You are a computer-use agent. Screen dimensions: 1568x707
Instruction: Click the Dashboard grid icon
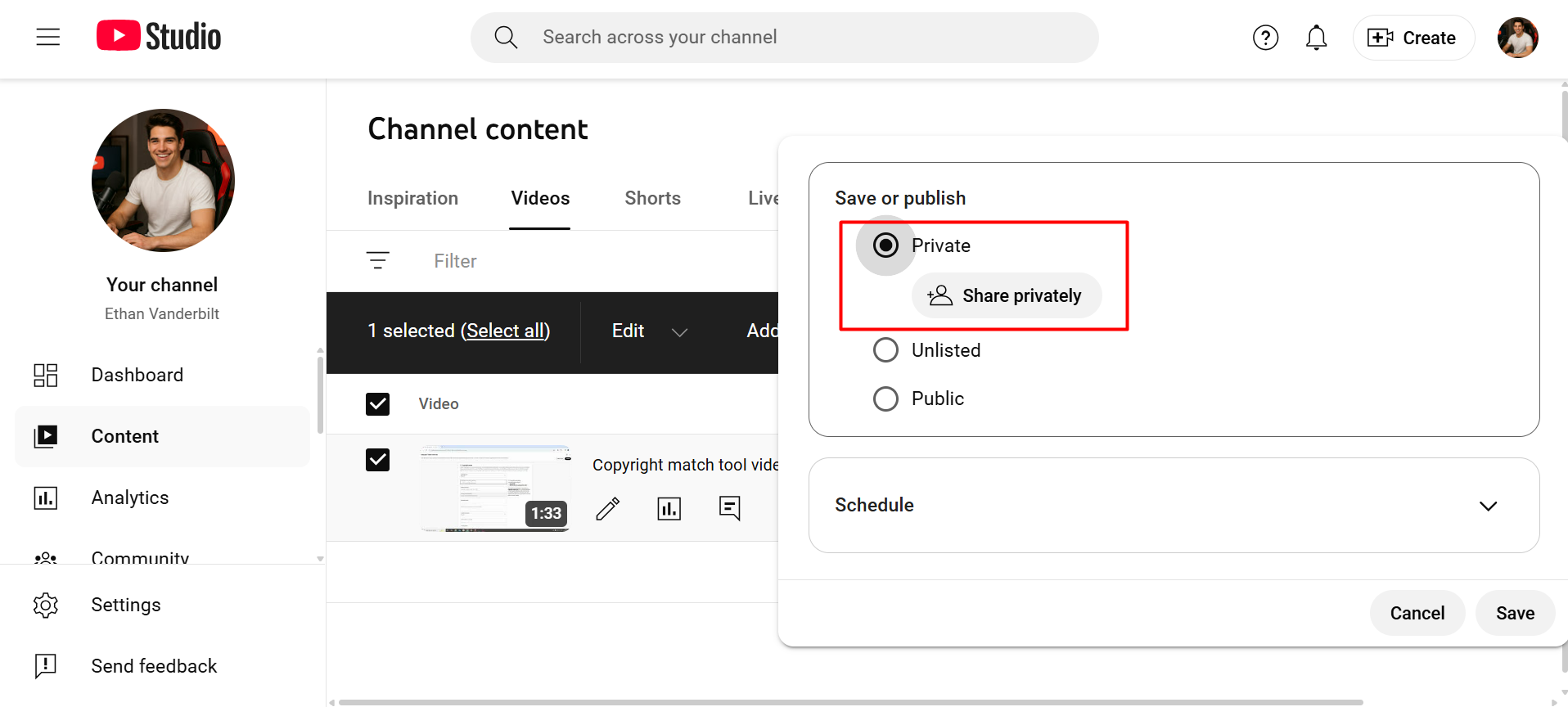(x=46, y=375)
